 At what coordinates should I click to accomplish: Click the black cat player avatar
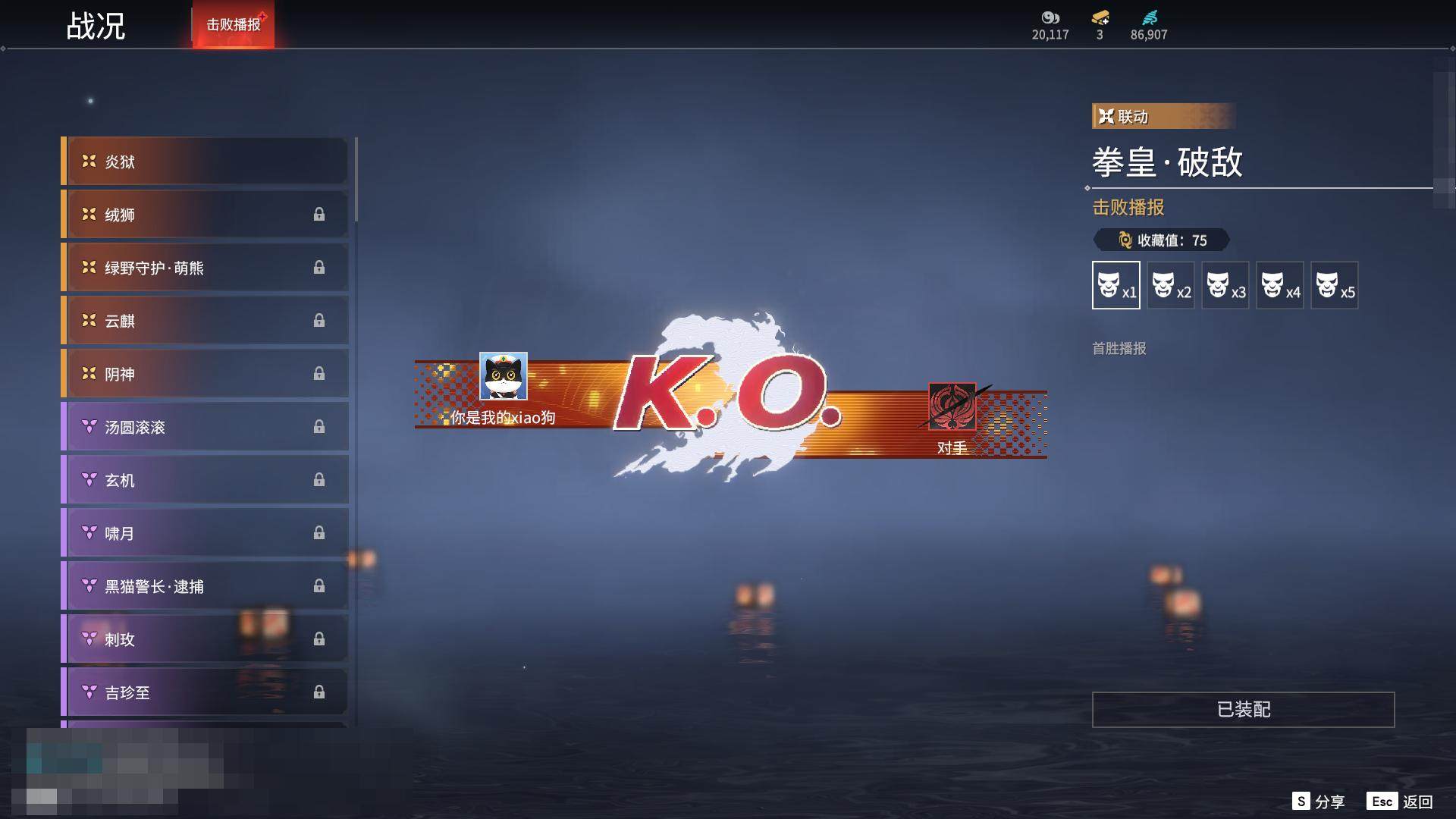pos(504,377)
